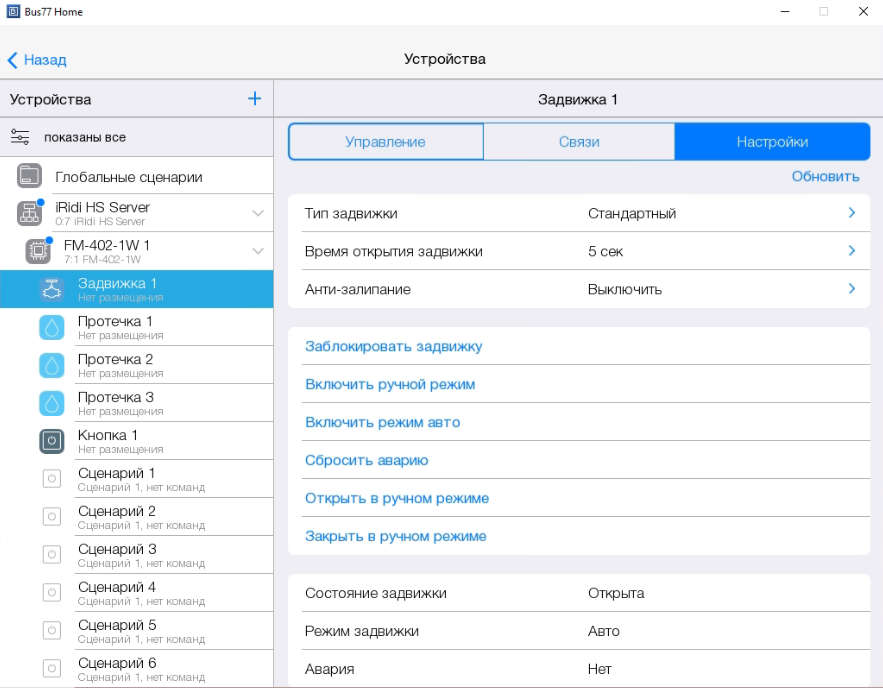Click the FM-402-1W 1 chip icon
This screenshot has height=688, width=883.
tap(38, 251)
